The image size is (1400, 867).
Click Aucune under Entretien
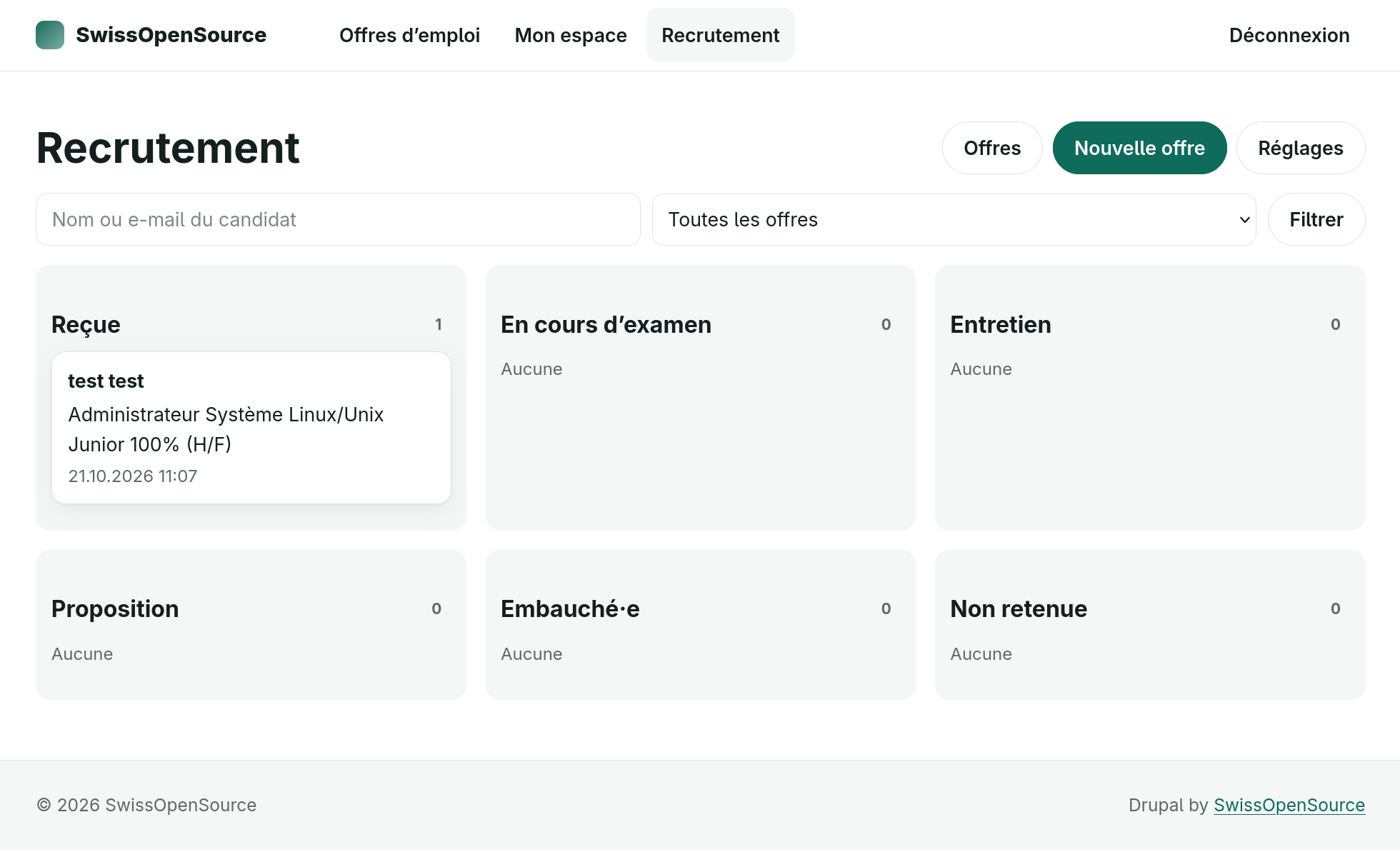point(981,369)
